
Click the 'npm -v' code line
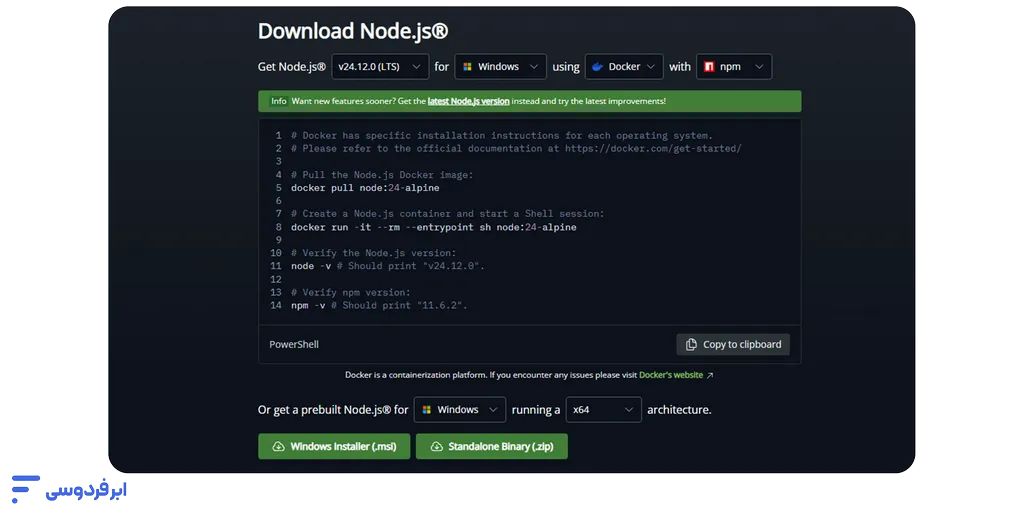379,305
